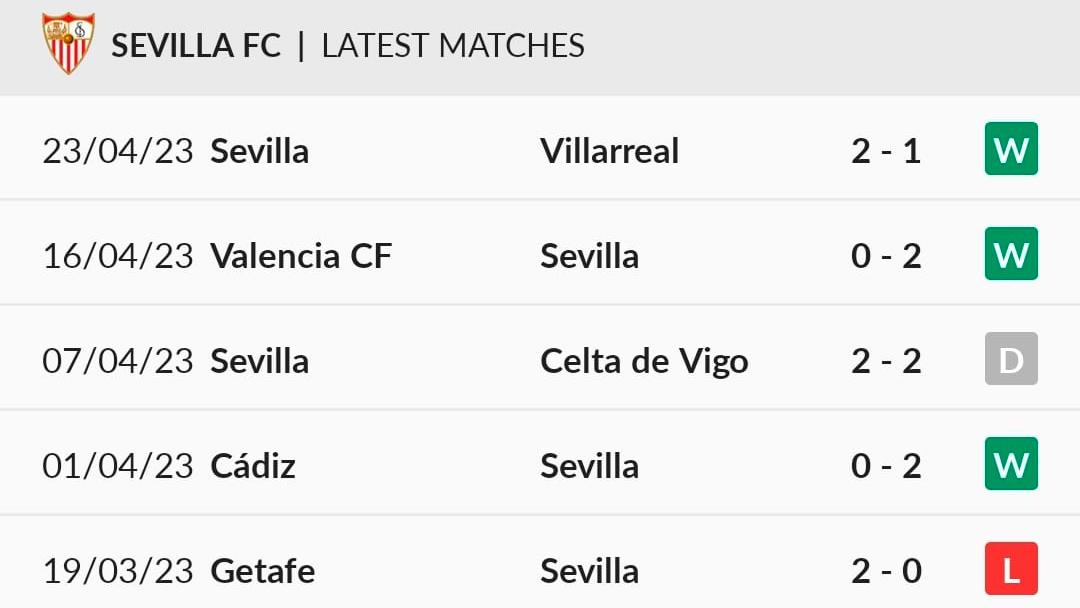Click Sevilla as home team in 07/04/23 row

260,361
